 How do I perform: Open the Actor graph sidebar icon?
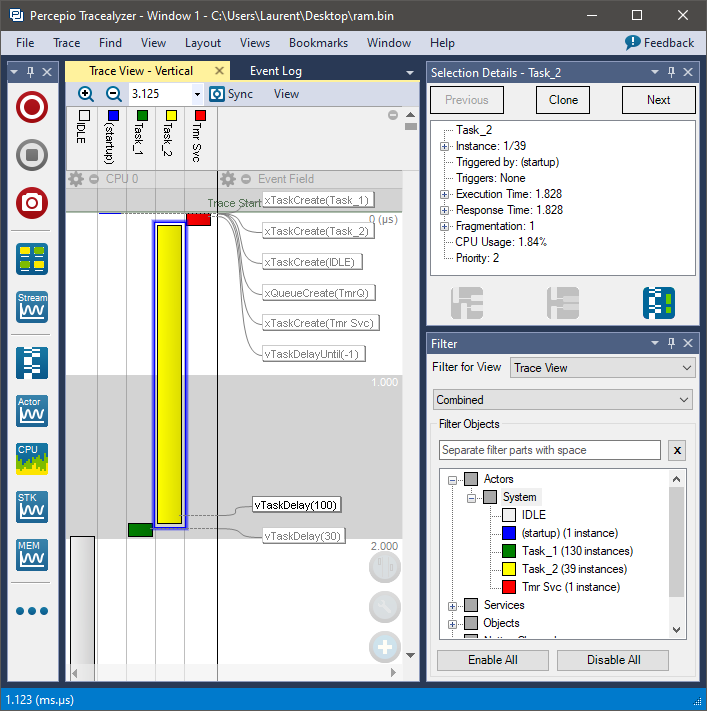32,411
